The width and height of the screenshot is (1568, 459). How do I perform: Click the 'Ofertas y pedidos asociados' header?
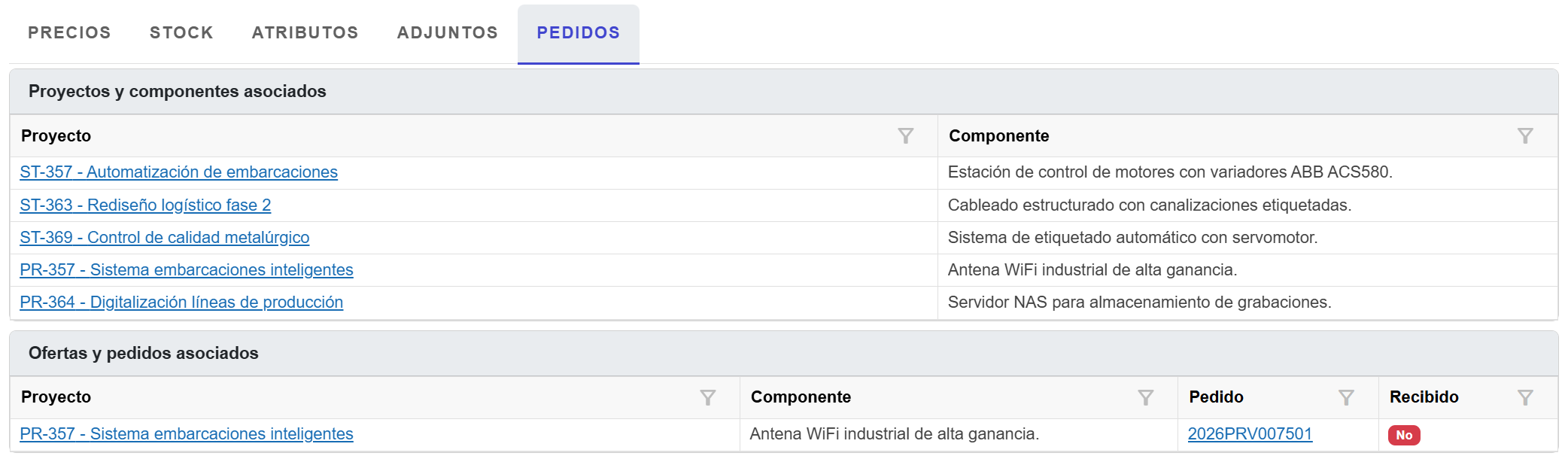click(143, 354)
